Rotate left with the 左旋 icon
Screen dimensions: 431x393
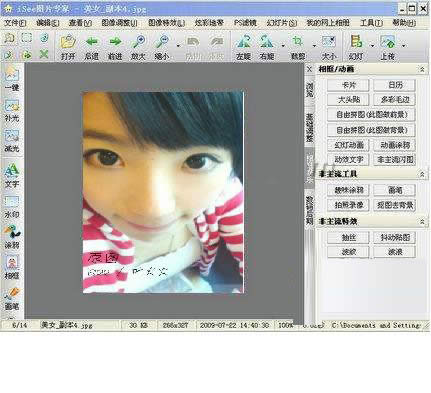(x=244, y=42)
